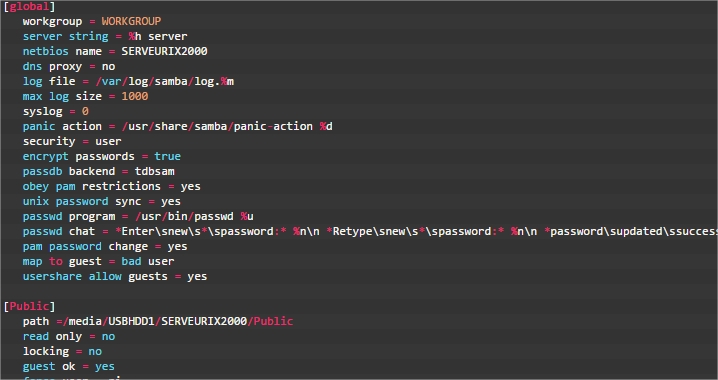
Task: Select the passwd program line
Action: pyautogui.click(x=138, y=217)
